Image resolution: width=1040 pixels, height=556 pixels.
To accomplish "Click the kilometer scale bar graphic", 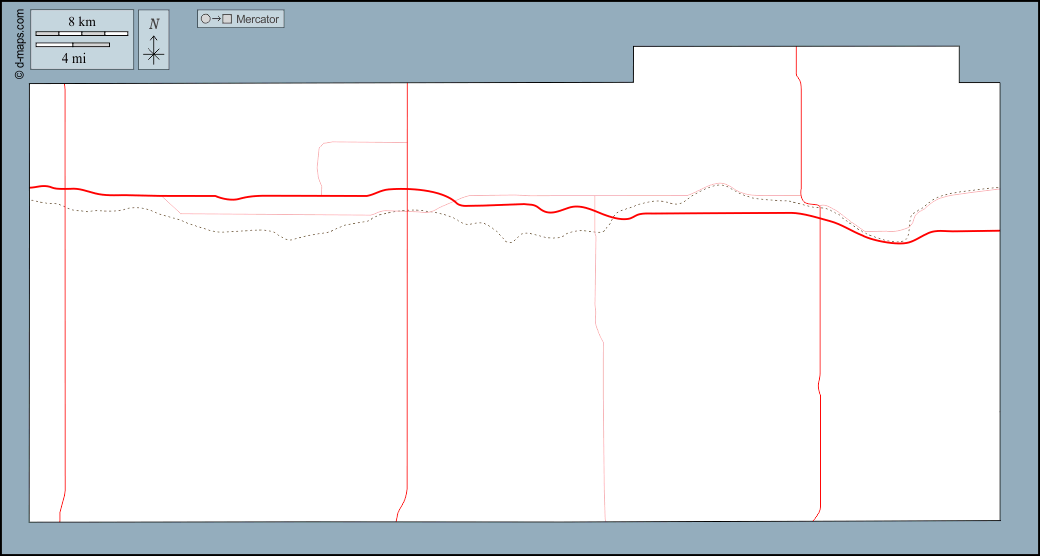I will pos(82,34).
